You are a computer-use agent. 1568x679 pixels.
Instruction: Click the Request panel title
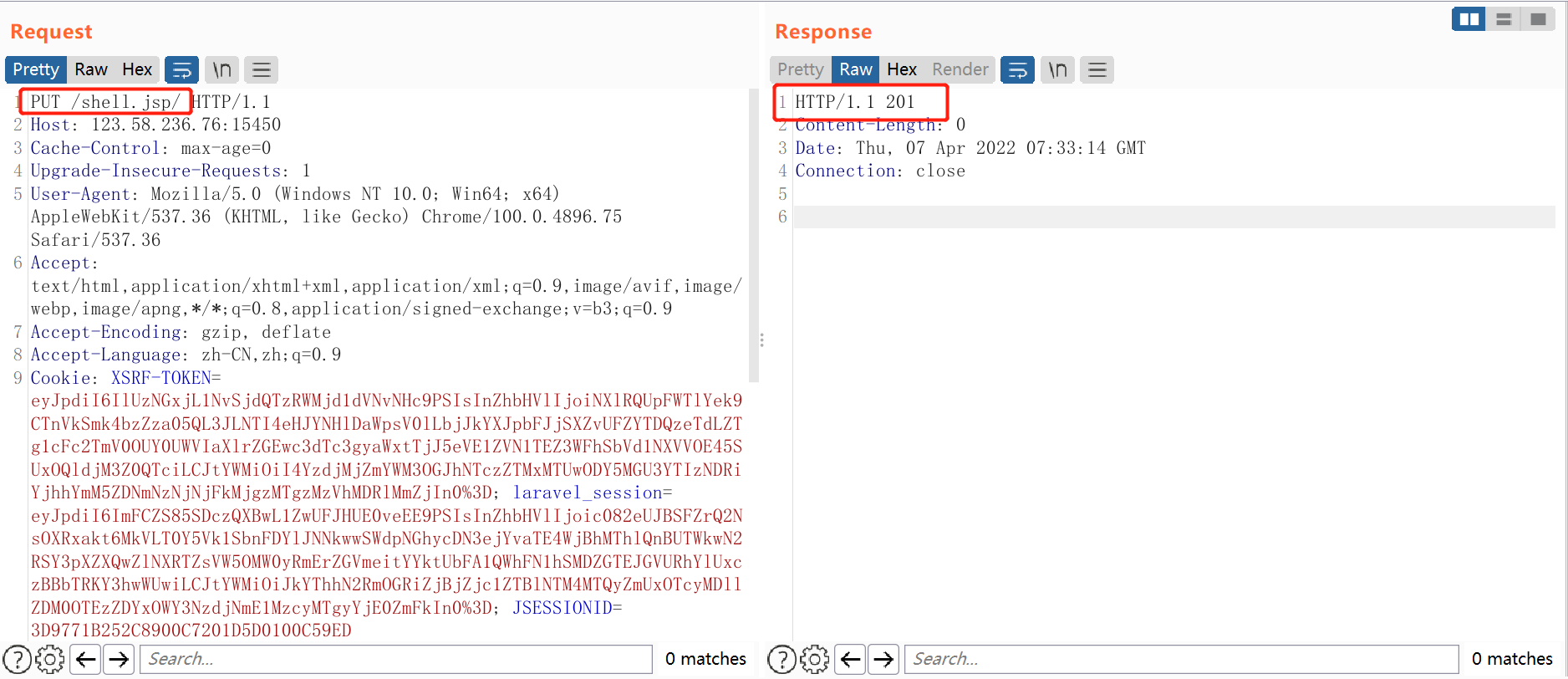(51, 32)
